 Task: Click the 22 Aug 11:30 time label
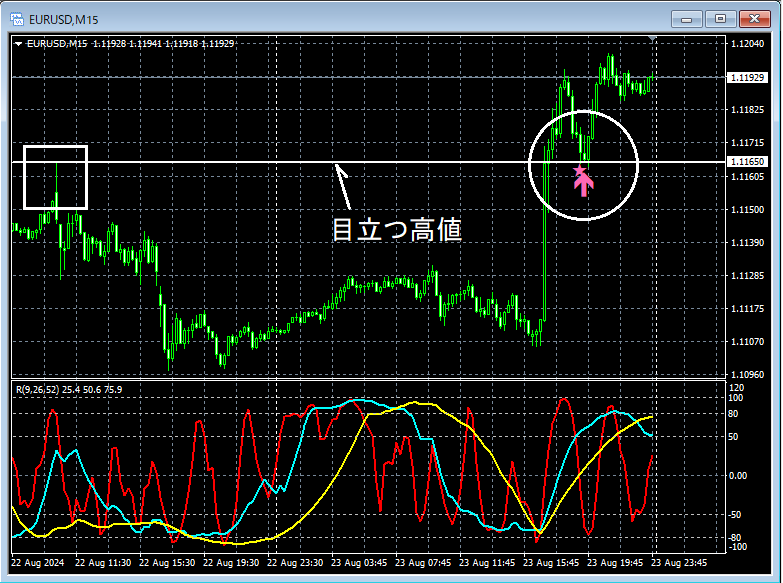(103, 563)
